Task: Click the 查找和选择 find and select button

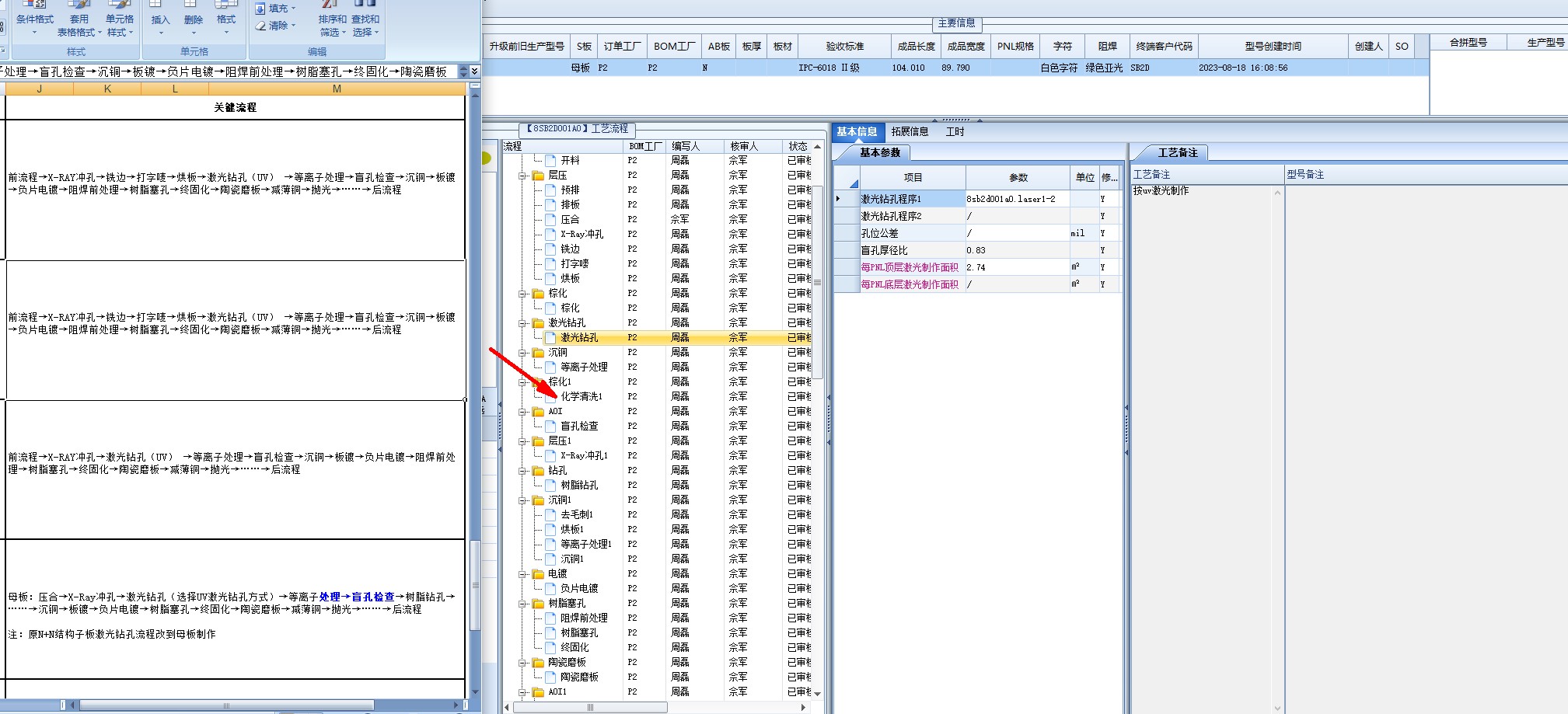Action: 365,19
